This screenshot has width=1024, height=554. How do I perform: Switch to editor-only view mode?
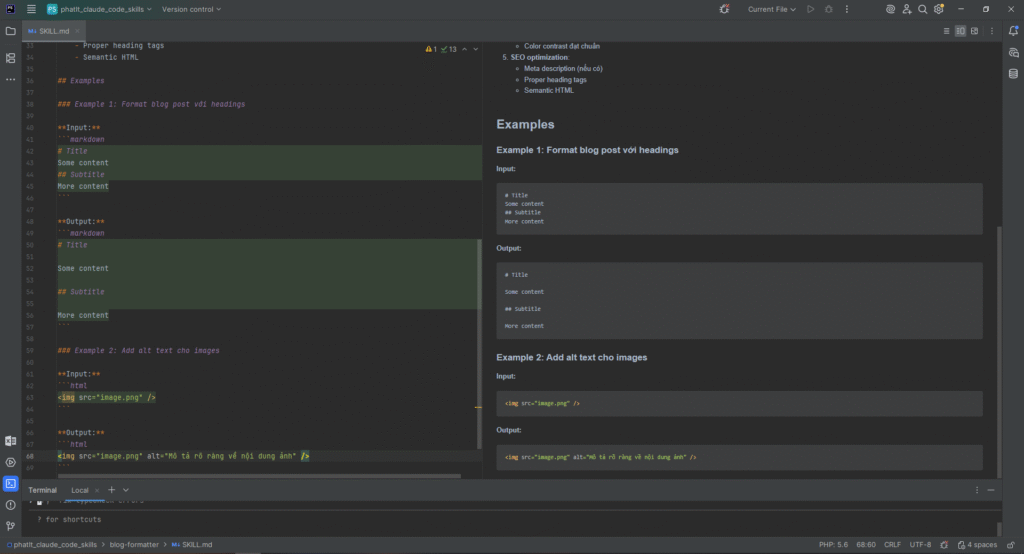[x=946, y=31]
